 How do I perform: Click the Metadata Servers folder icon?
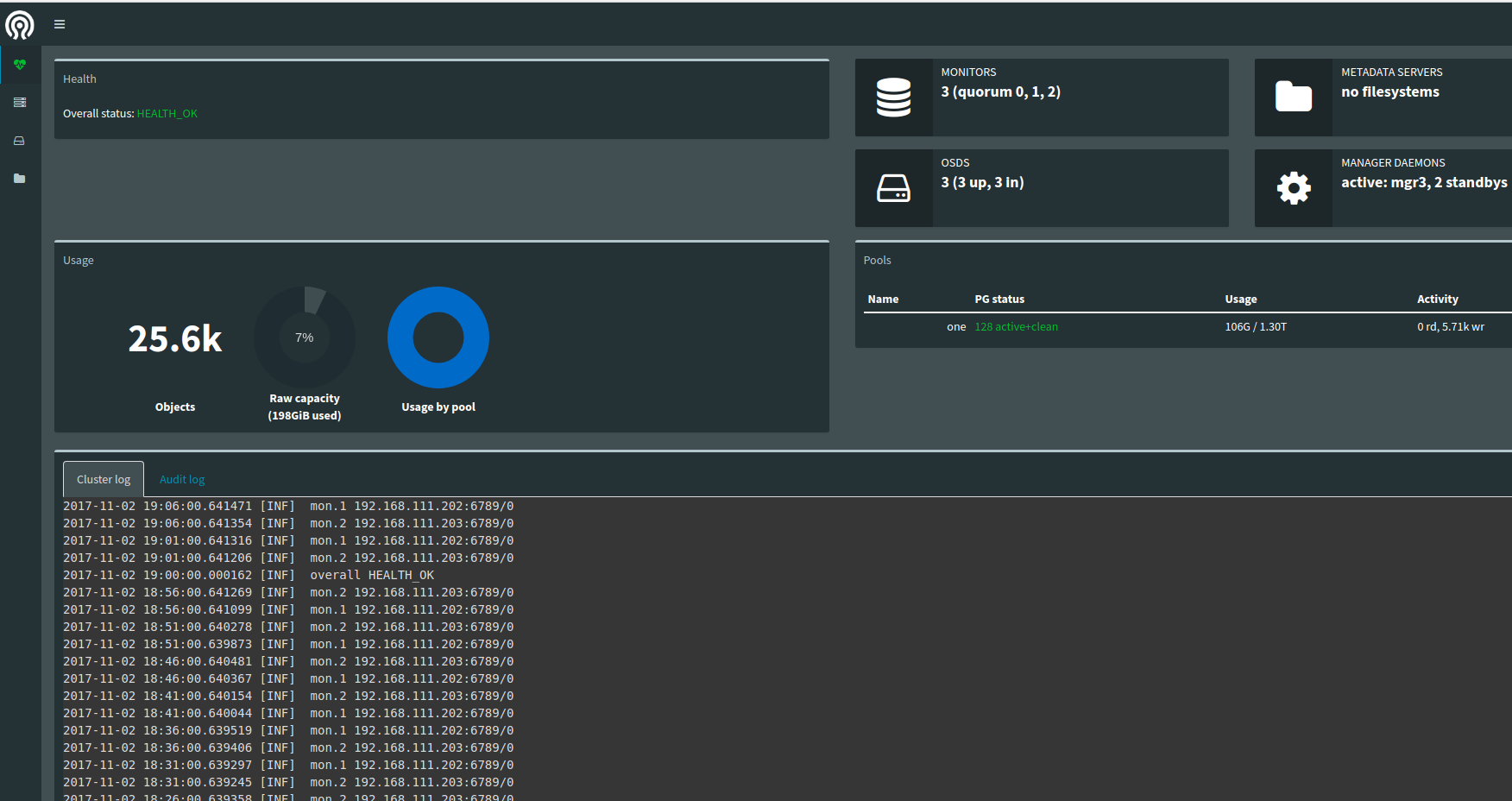1293,98
